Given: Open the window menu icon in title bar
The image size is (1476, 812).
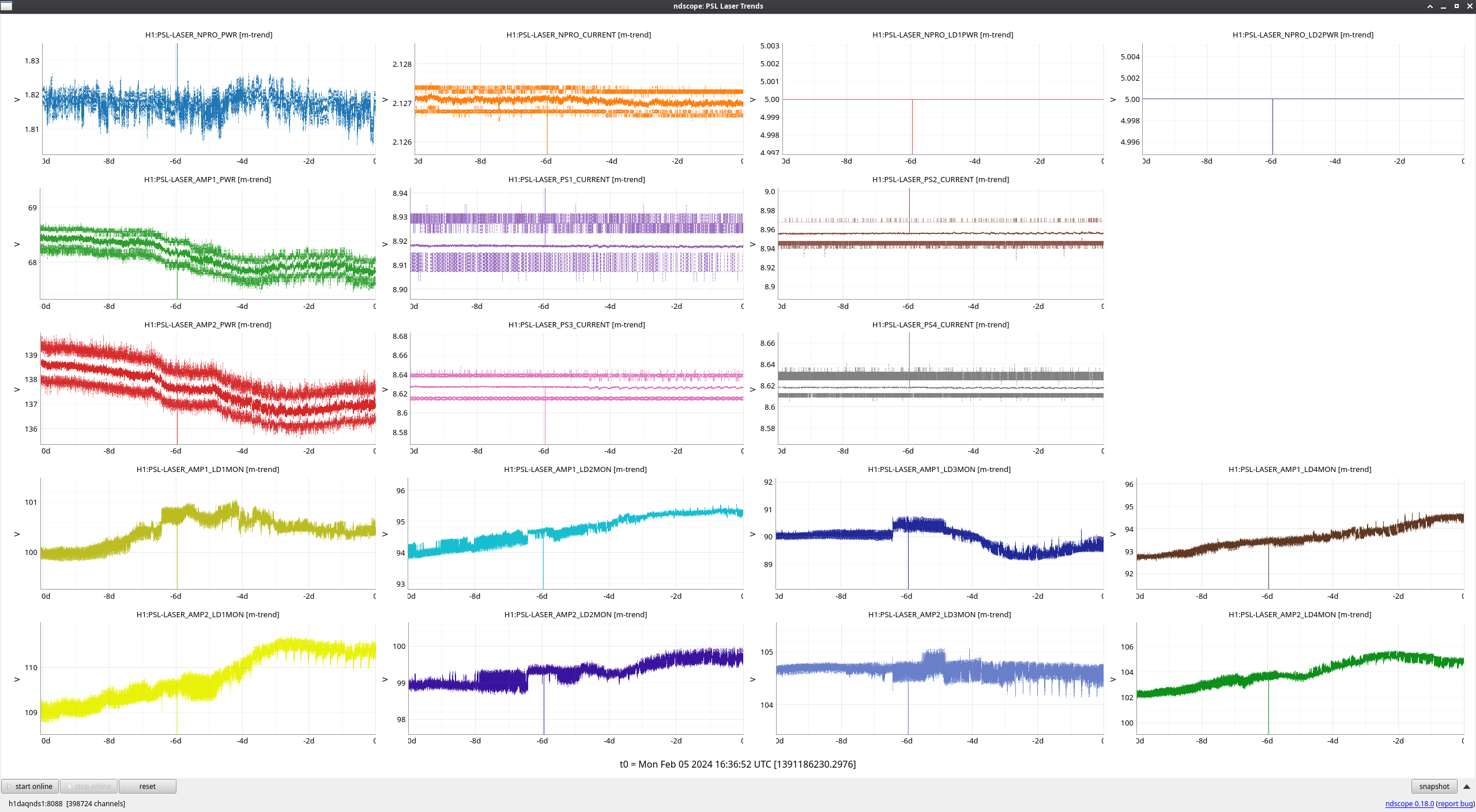Looking at the screenshot, I should (x=6, y=6).
